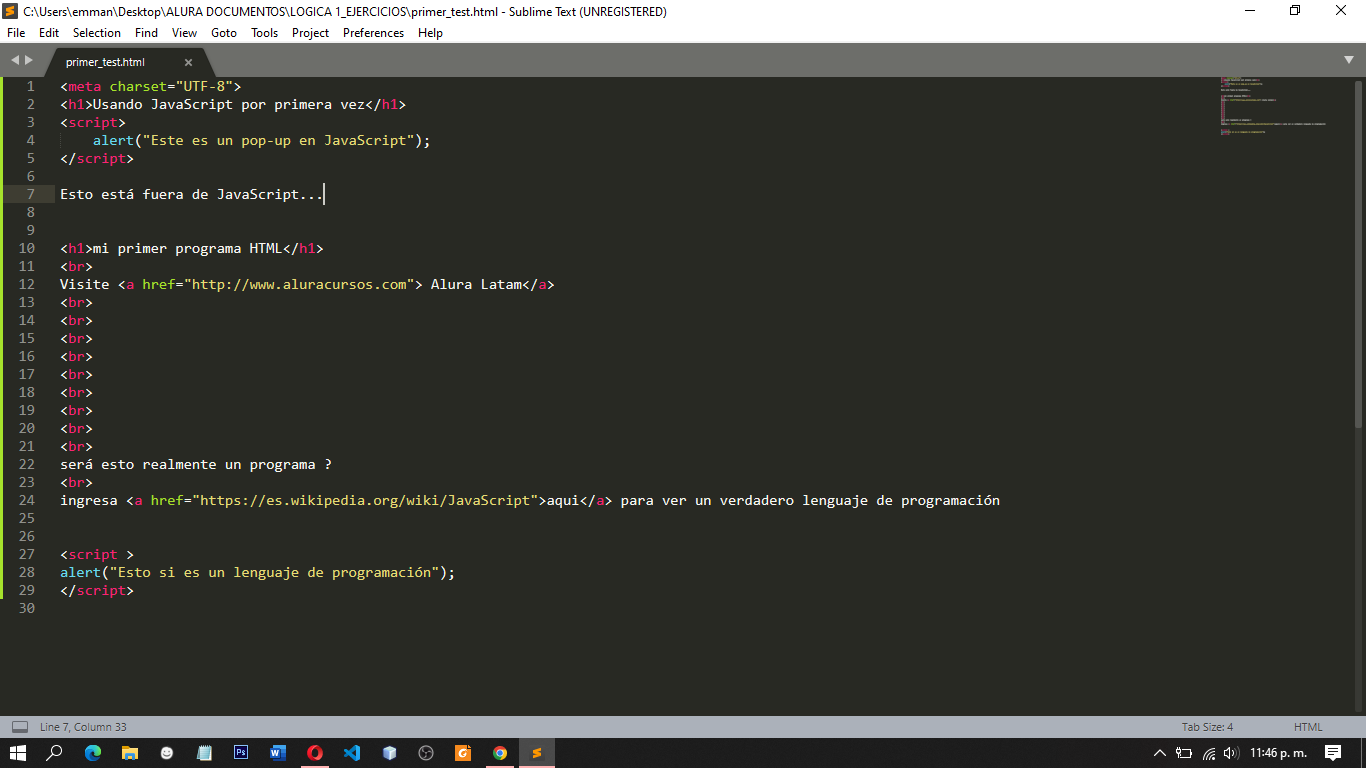Show hidden system tray icons
The image size is (1366, 768).
pyautogui.click(x=1160, y=753)
